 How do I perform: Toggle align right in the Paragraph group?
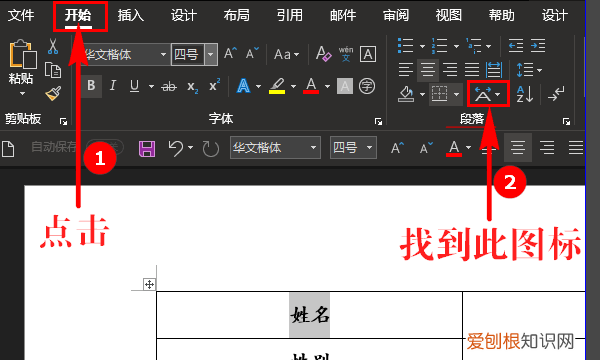[450, 70]
